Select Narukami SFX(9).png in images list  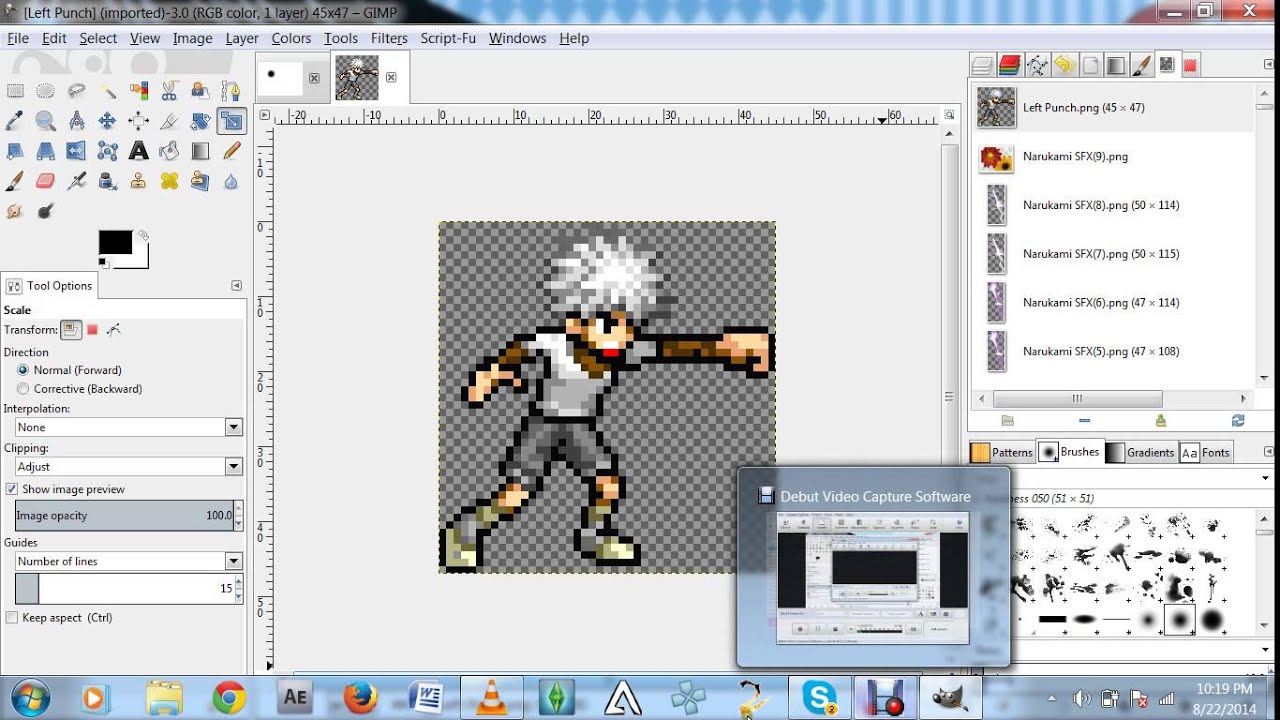point(1114,157)
